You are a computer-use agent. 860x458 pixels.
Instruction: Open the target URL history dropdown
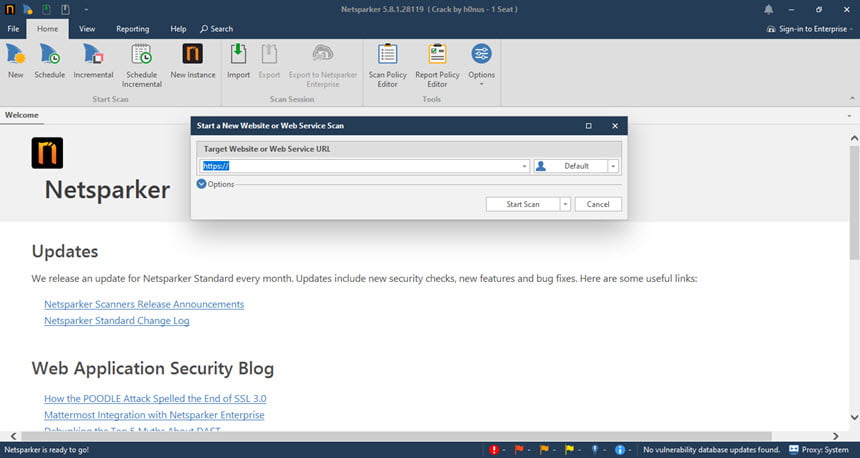(x=524, y=166)
